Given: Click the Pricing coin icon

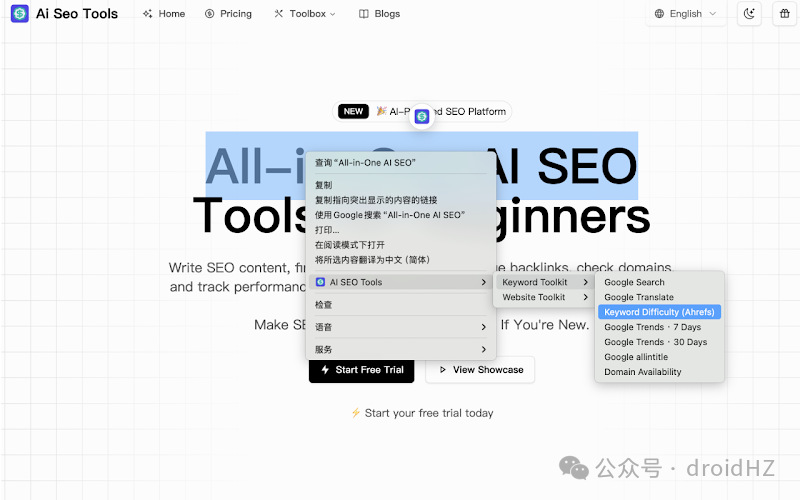Looking at the screenshot, I should click(209, 14).
